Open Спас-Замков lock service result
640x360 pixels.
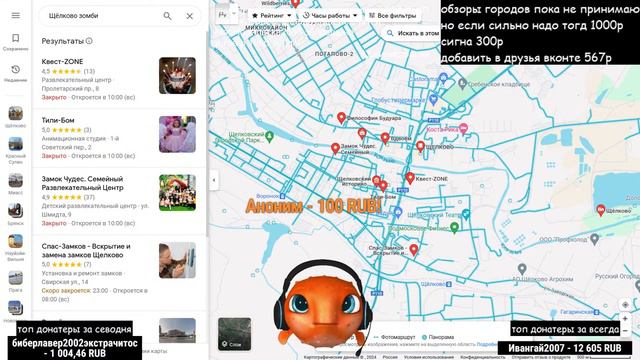coord(119,272)
